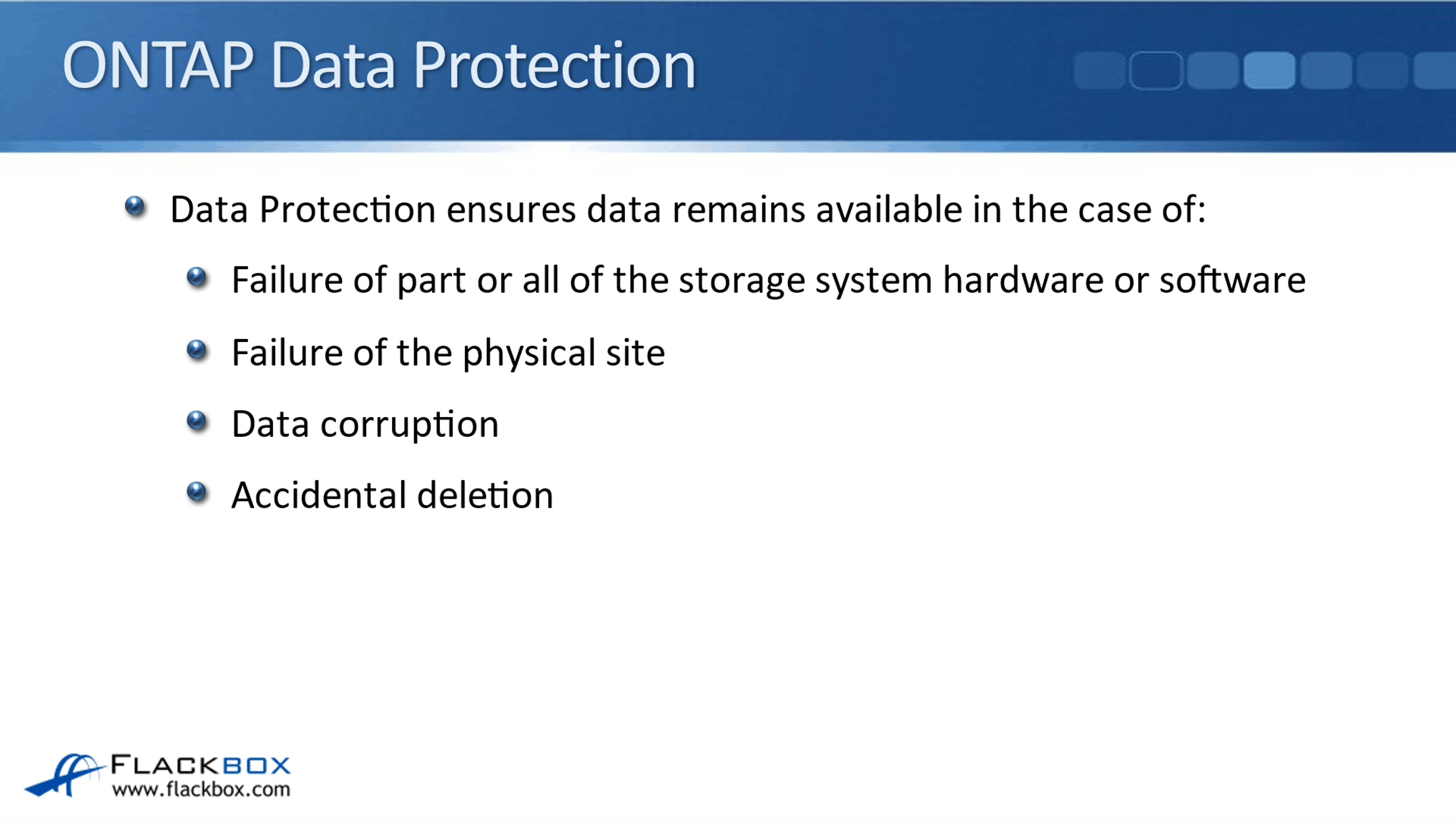Image resolution: width=1456 pixels, height=819 pixels.
Task: Click the "Accidental deletion" text
Action: (x=392, y=495)
